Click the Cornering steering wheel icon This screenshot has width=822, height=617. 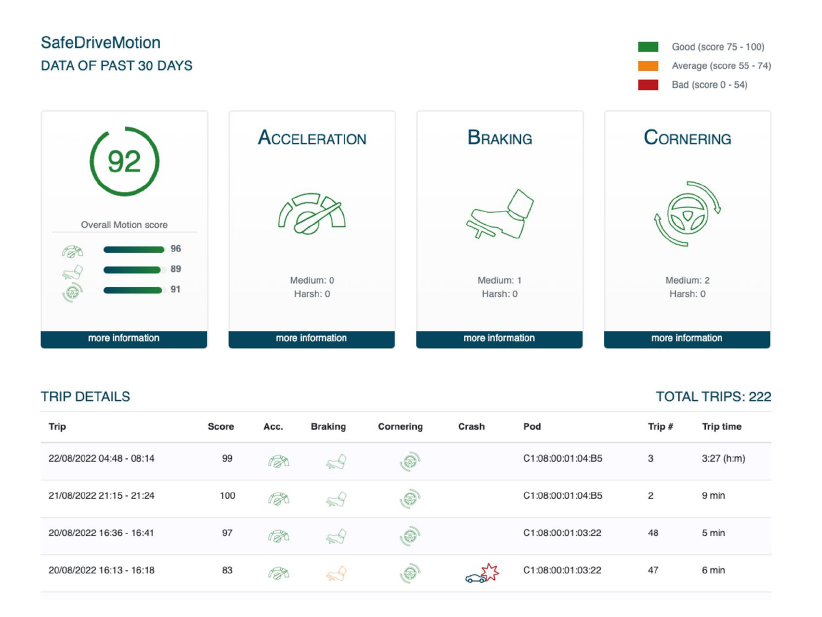point(687,216)
